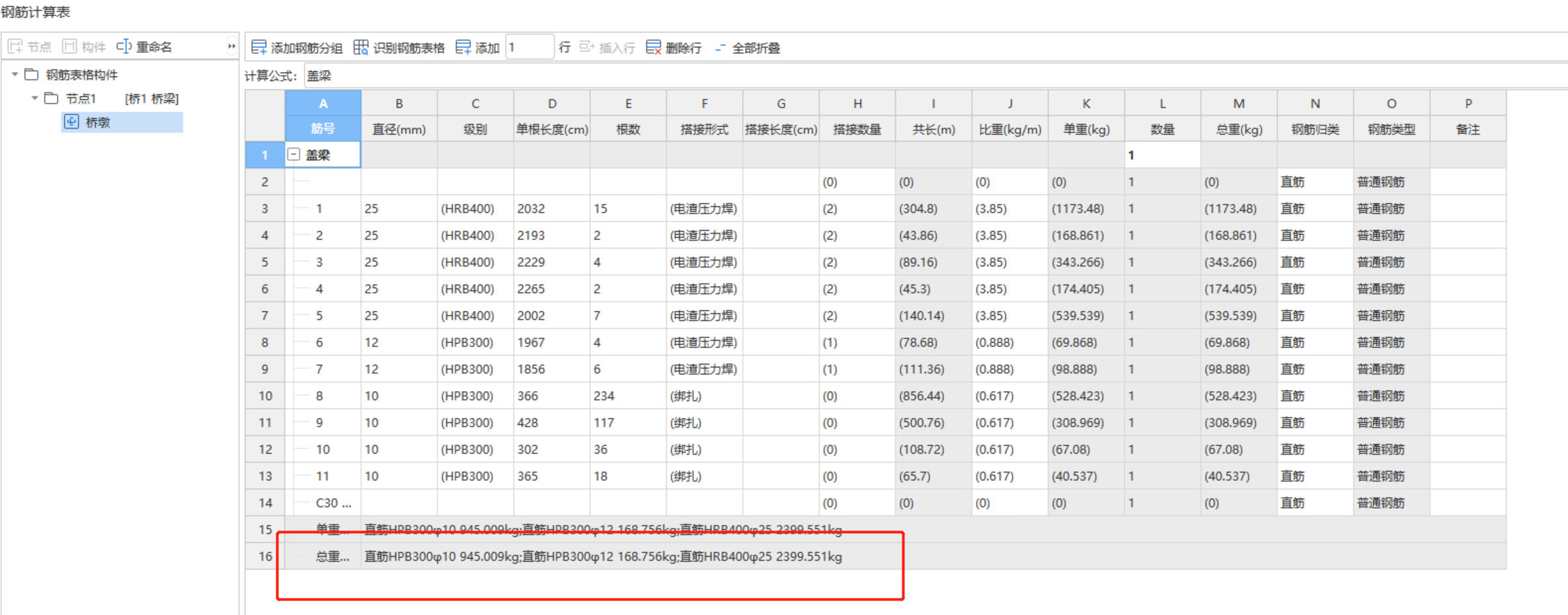Screen dimensions: 1568x615
Task: Click the (1173.48) unit weight cell
Action: [1086, 209]
